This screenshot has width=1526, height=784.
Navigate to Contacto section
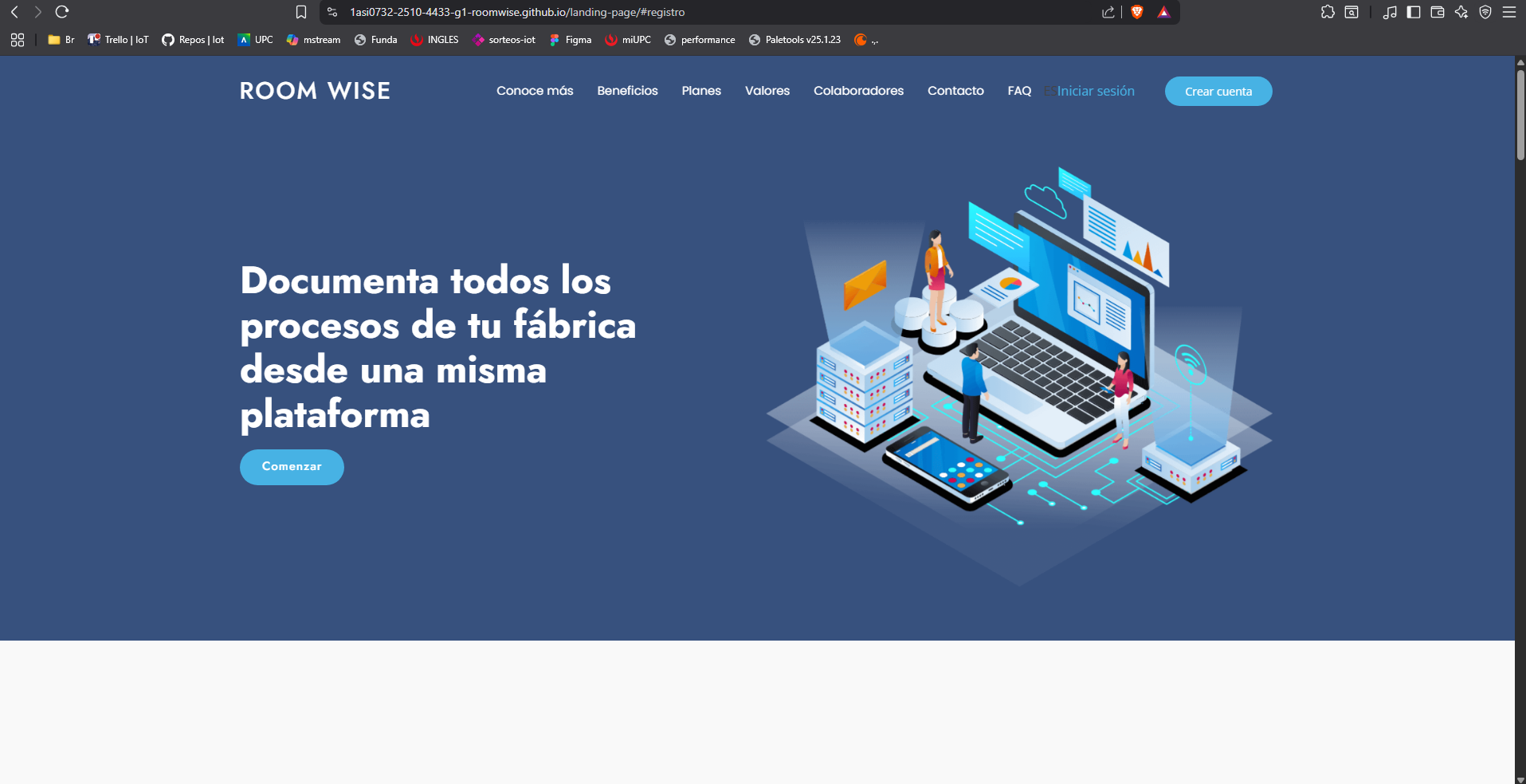(955, 91)
